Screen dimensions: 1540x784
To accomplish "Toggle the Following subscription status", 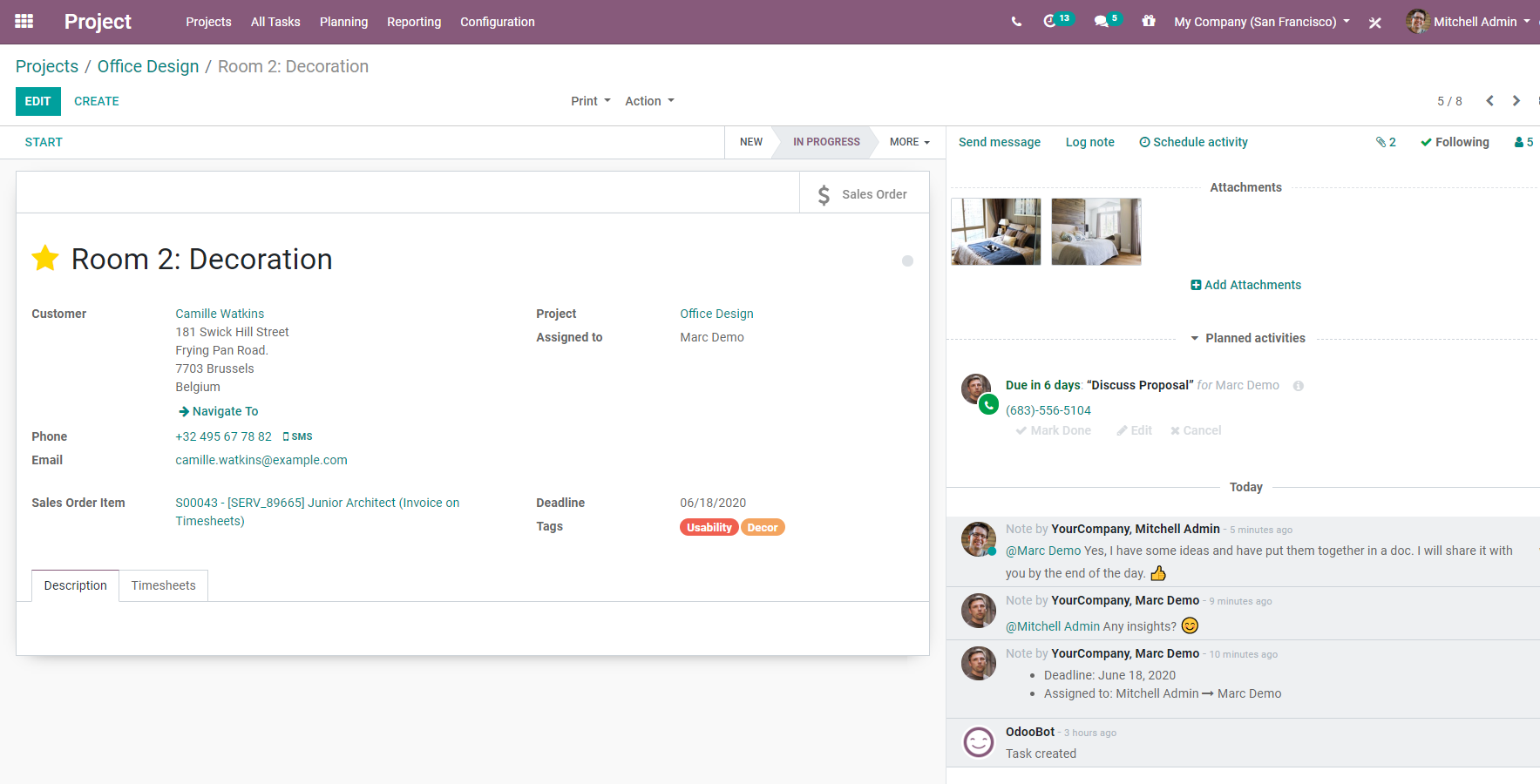I will tap(1455, 142).
